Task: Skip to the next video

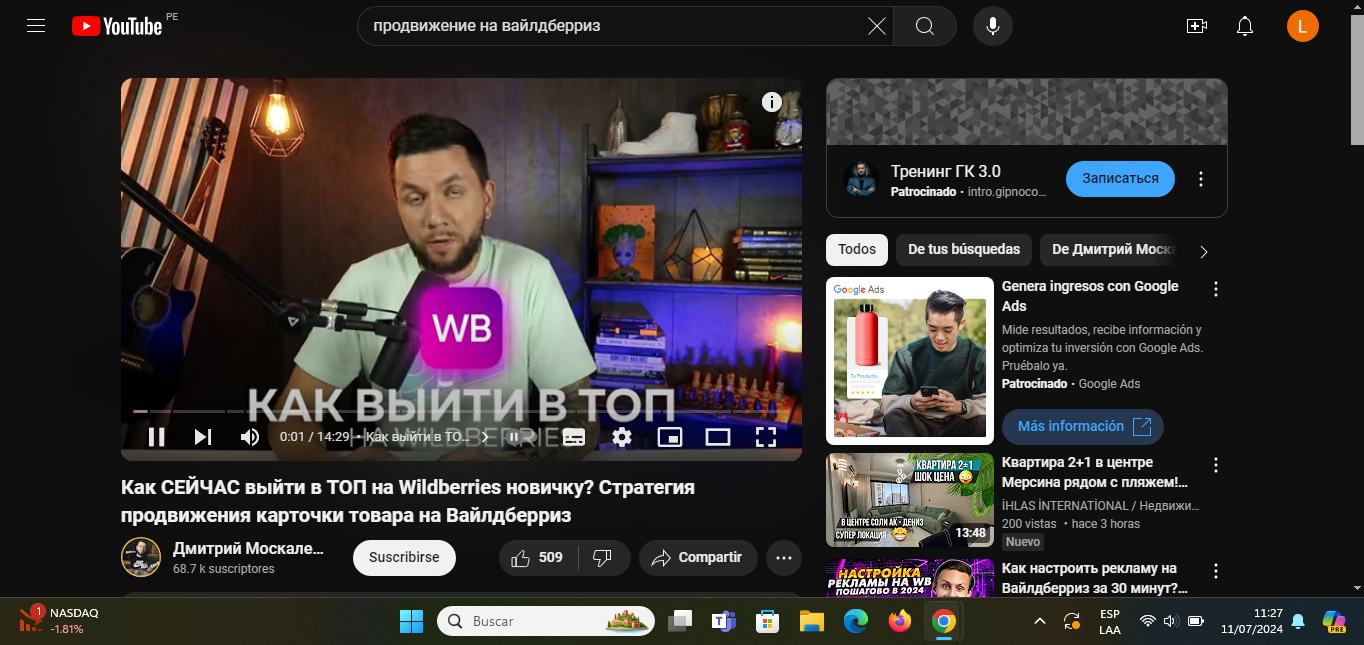Action: (x=203, y=437)
